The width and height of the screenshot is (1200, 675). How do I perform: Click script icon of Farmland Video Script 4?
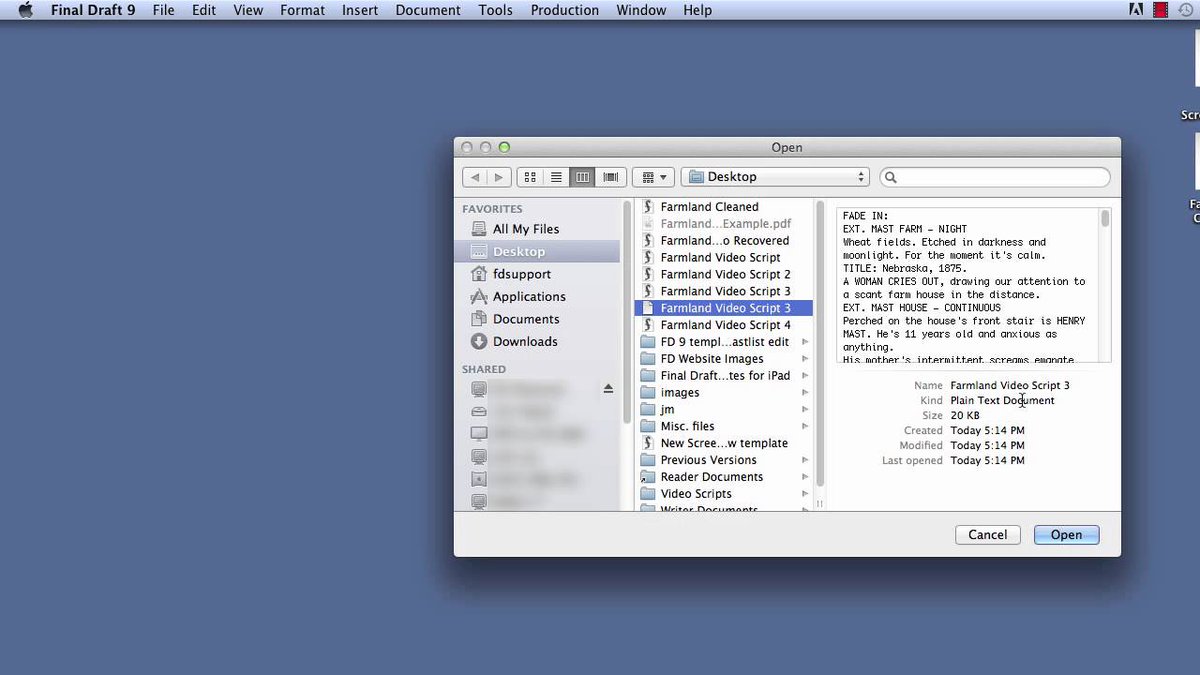tap(647, 325)
